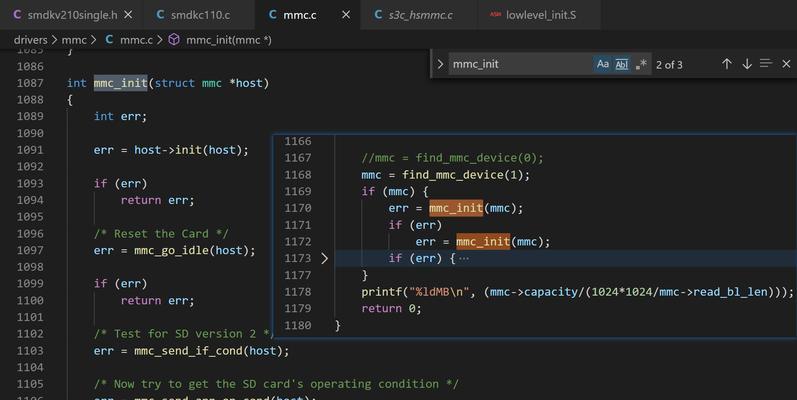The width and height of the screenshot is (797, 400).
Task: Close the mmc.c tab
Action: point(346,15)
